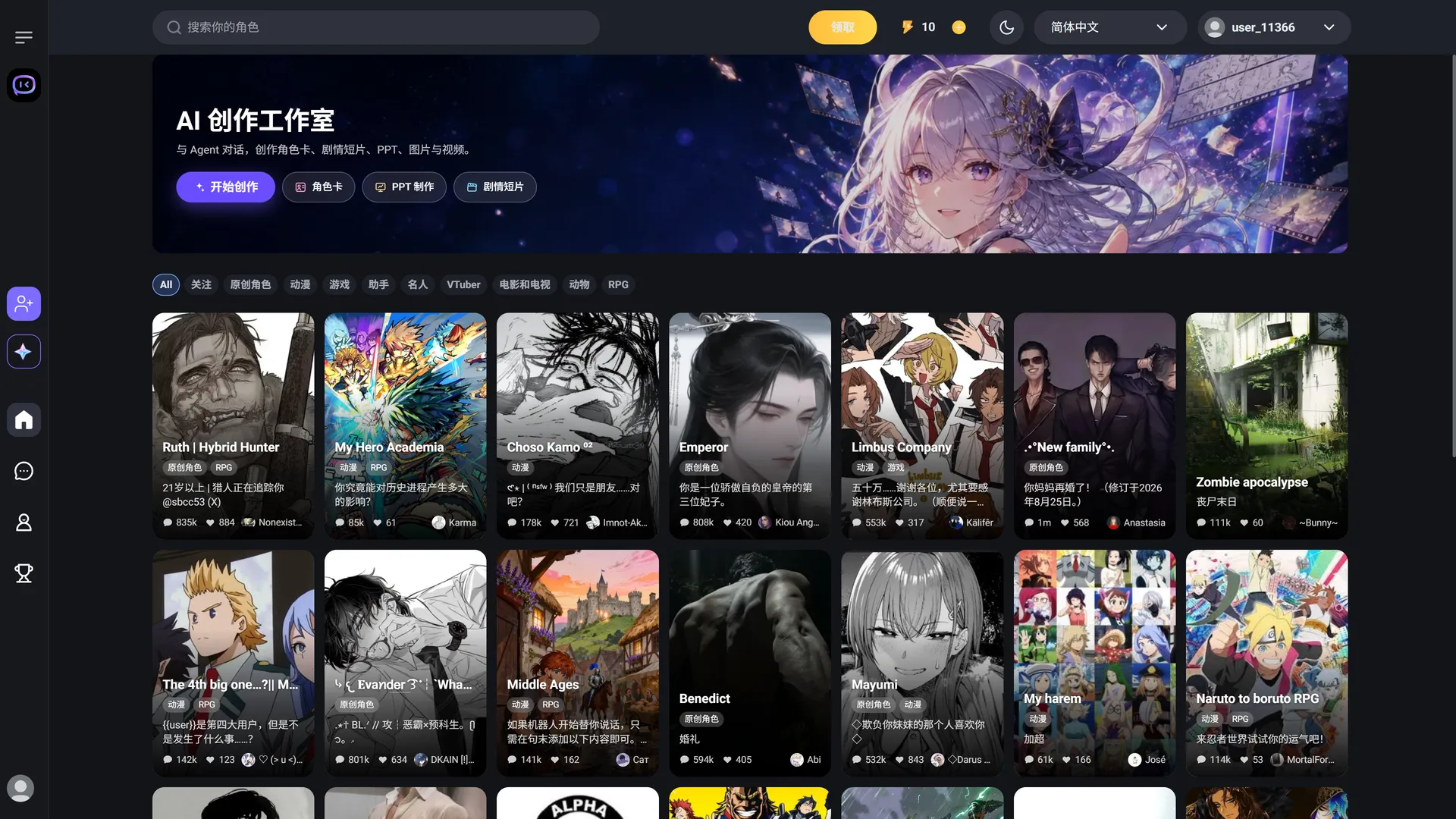Click the 搜索你的角色 search field

point(376,27)
